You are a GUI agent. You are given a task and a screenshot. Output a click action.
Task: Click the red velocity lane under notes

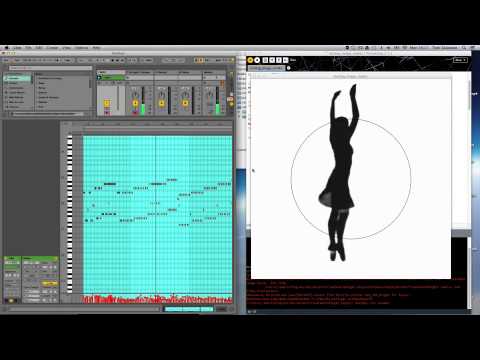(157, 299)
